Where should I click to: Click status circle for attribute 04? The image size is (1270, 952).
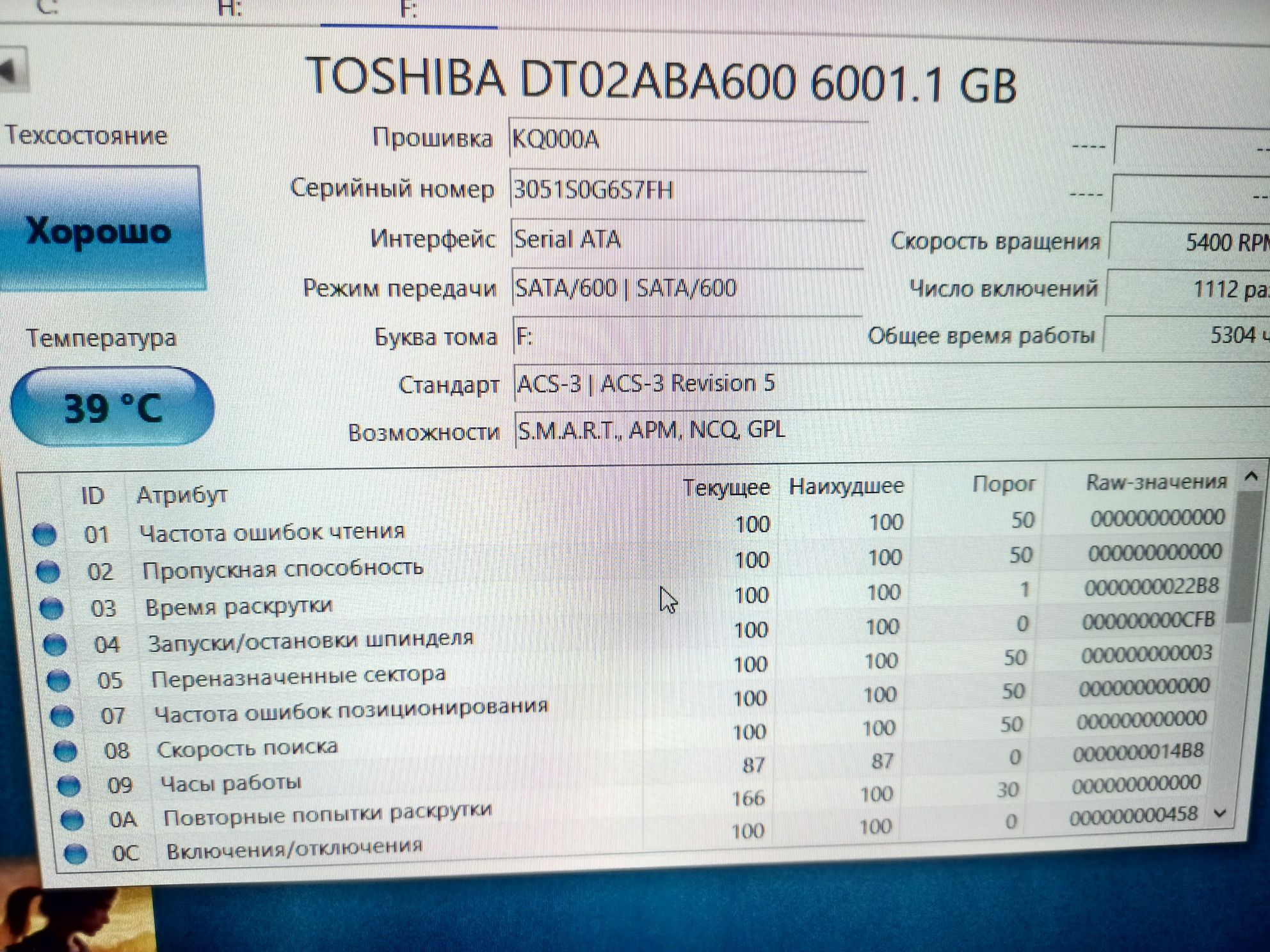[55, 644]
